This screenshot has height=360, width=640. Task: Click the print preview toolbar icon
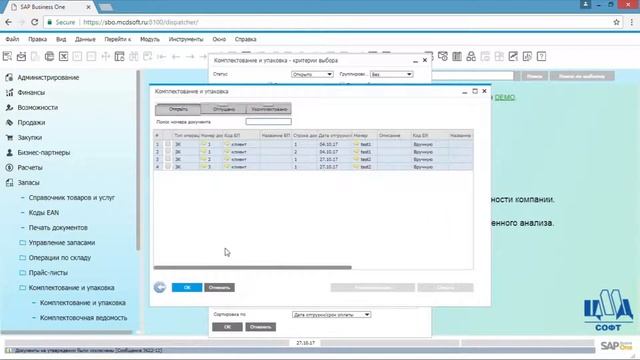7,56
